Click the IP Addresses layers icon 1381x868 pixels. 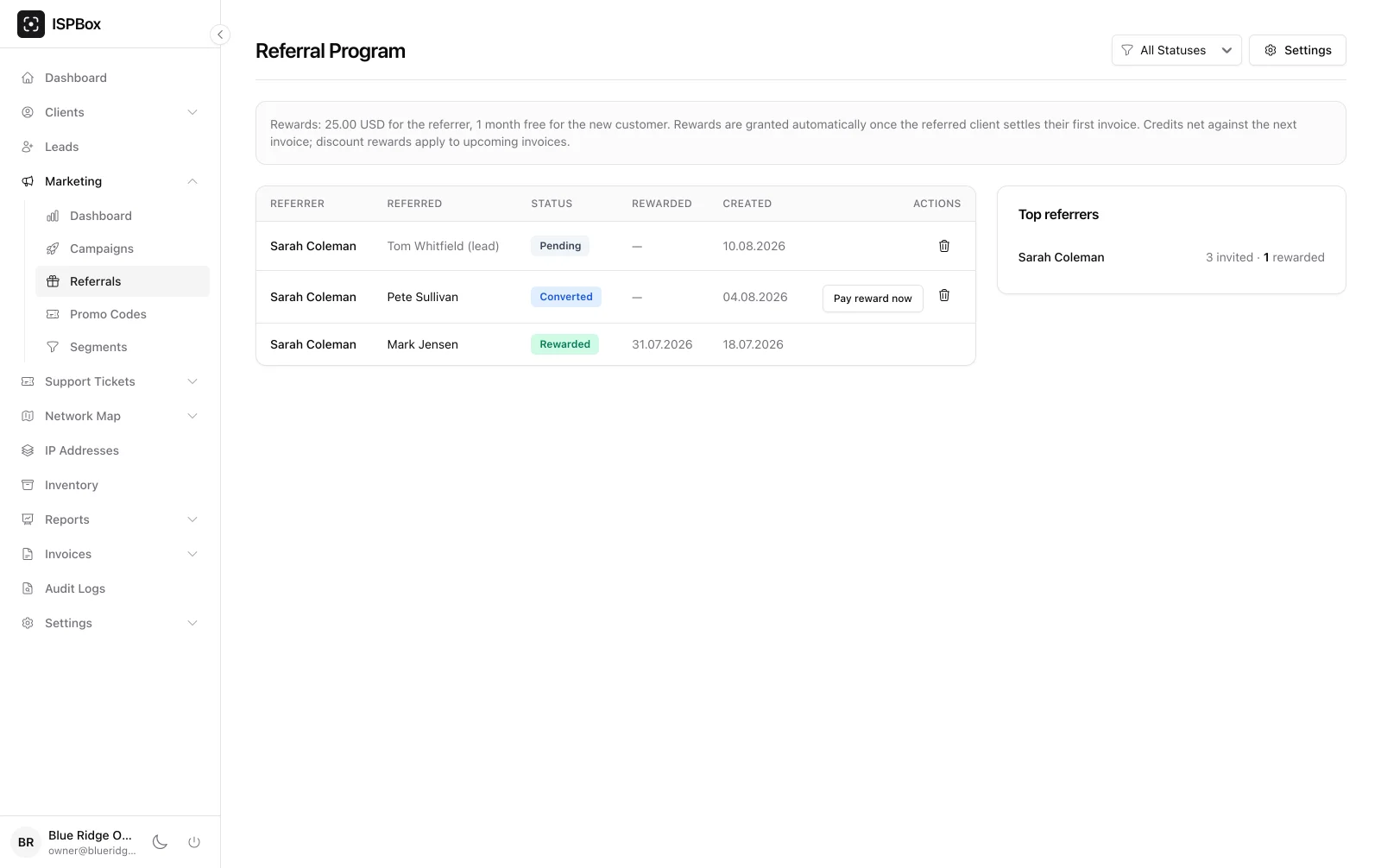click(28, 450)
